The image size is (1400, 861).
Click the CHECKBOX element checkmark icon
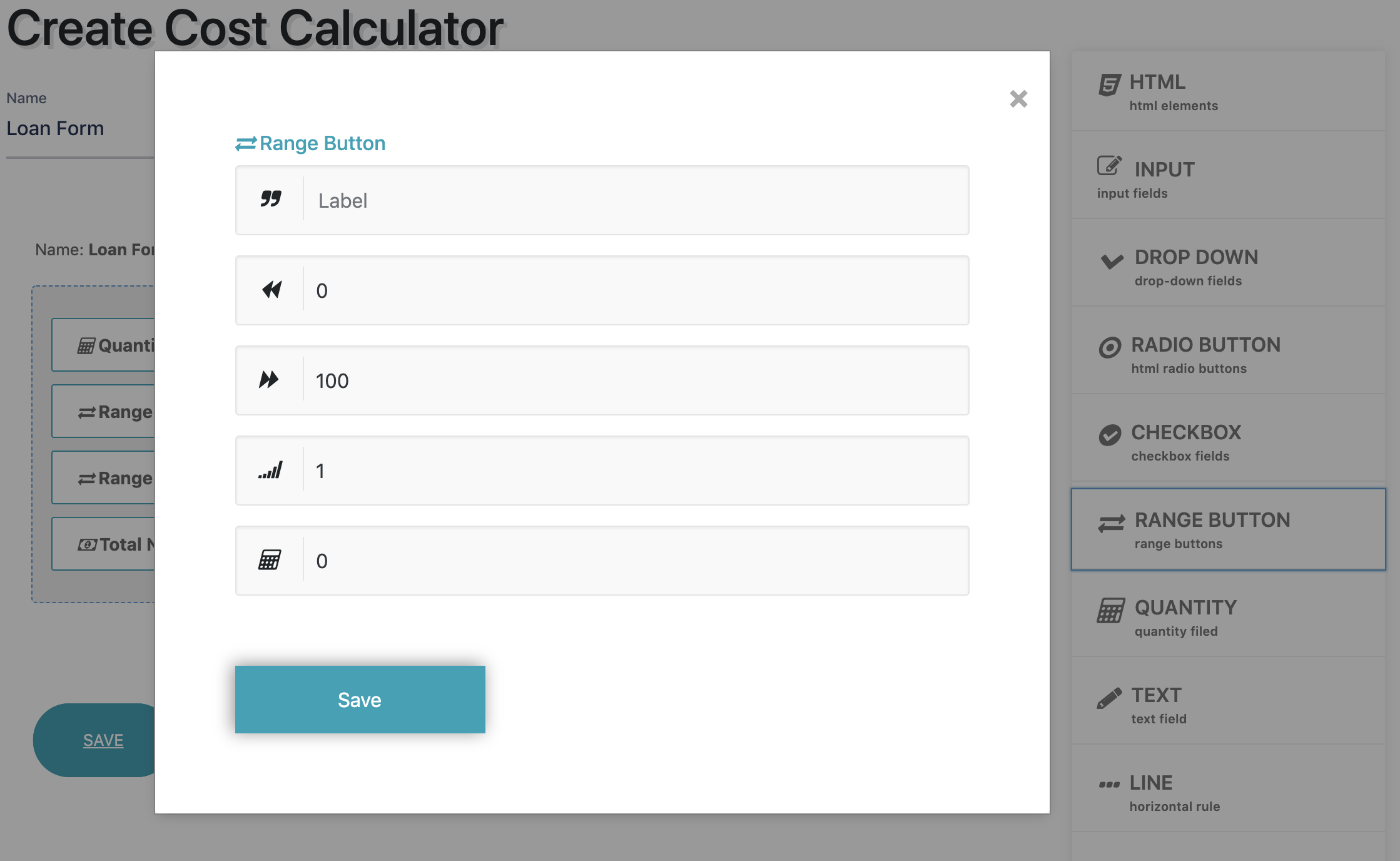(x=1110, y=432)
